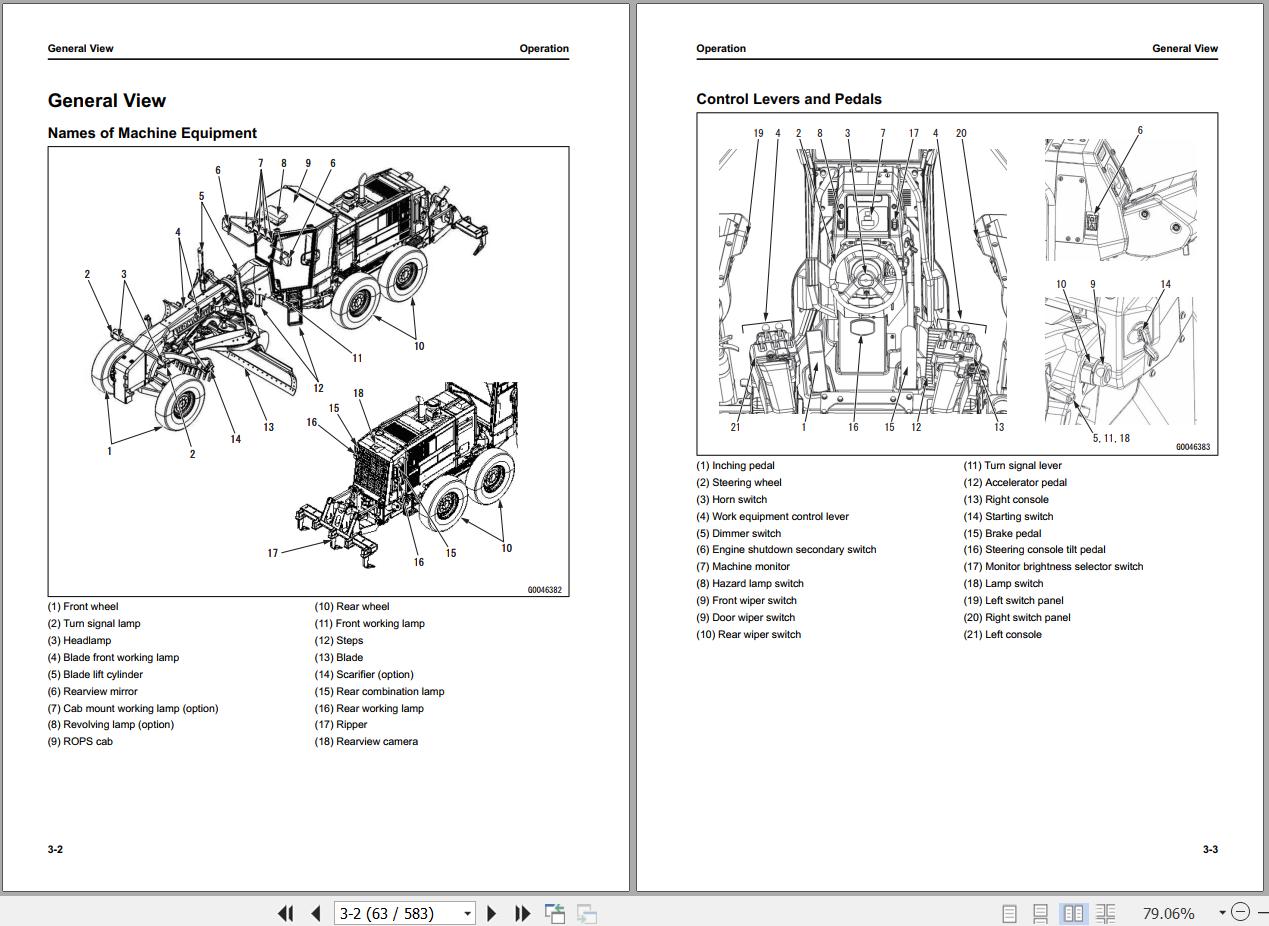Enable continuous scrolling page view
This screenshot has height=926, width=1269.
[x=1041, y=913]
